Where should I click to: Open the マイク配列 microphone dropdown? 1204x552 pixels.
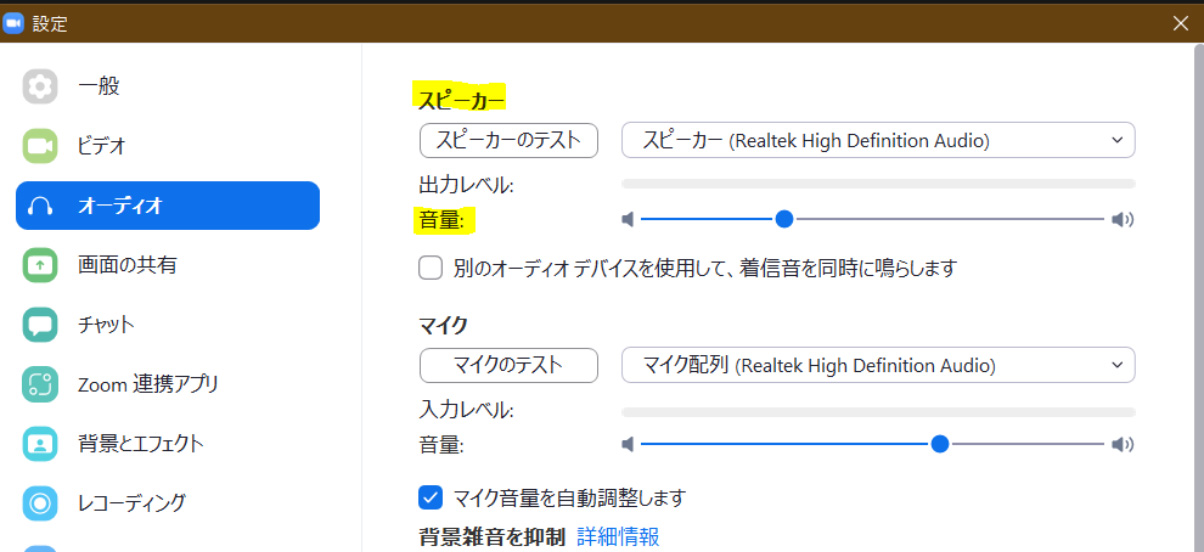(x=878, y=365)
